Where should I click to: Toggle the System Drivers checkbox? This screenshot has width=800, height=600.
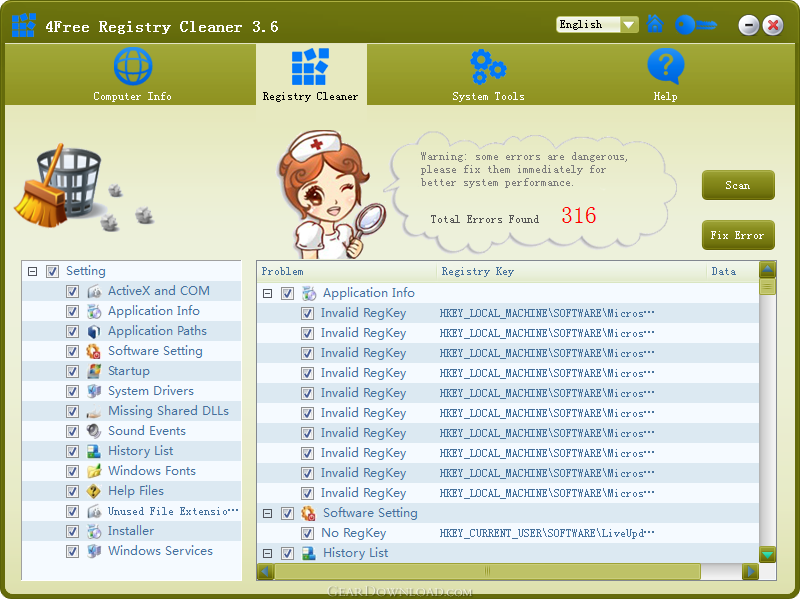72,391
